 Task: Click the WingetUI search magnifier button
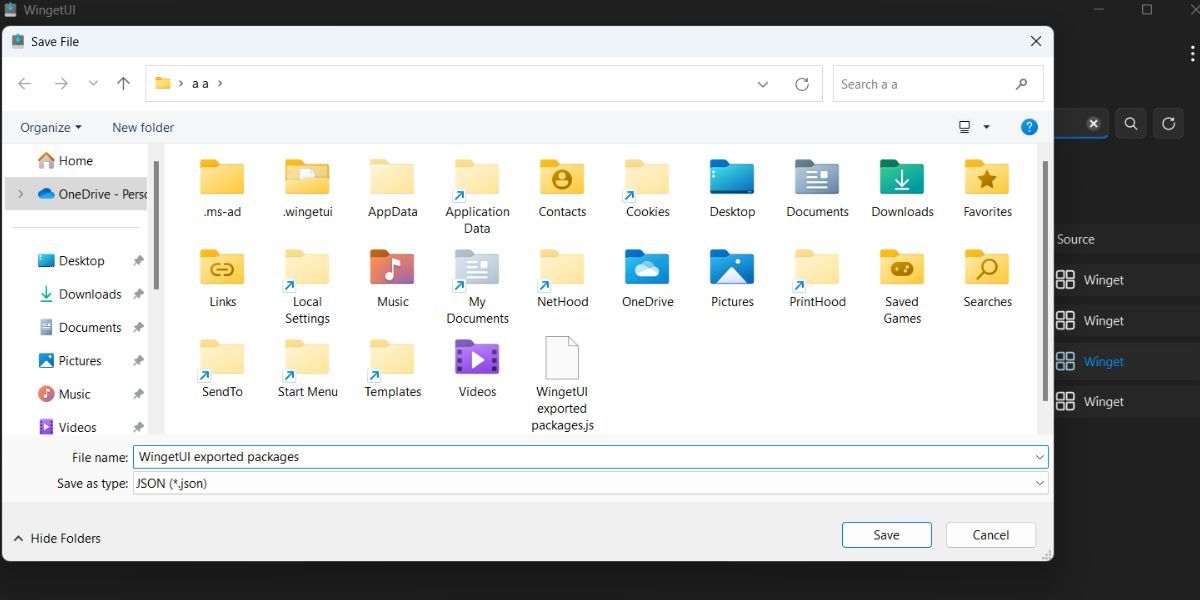tap(1131, 124)
